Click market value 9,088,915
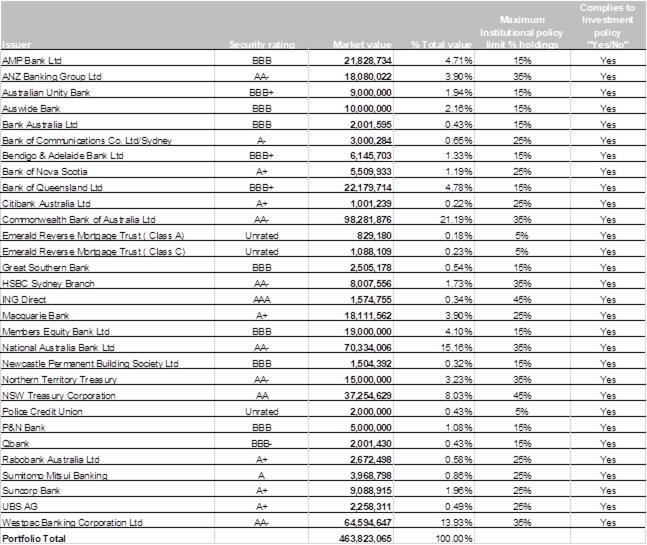Image resolution: width=647 pixels, height=545 pixels. coord(371,491)
